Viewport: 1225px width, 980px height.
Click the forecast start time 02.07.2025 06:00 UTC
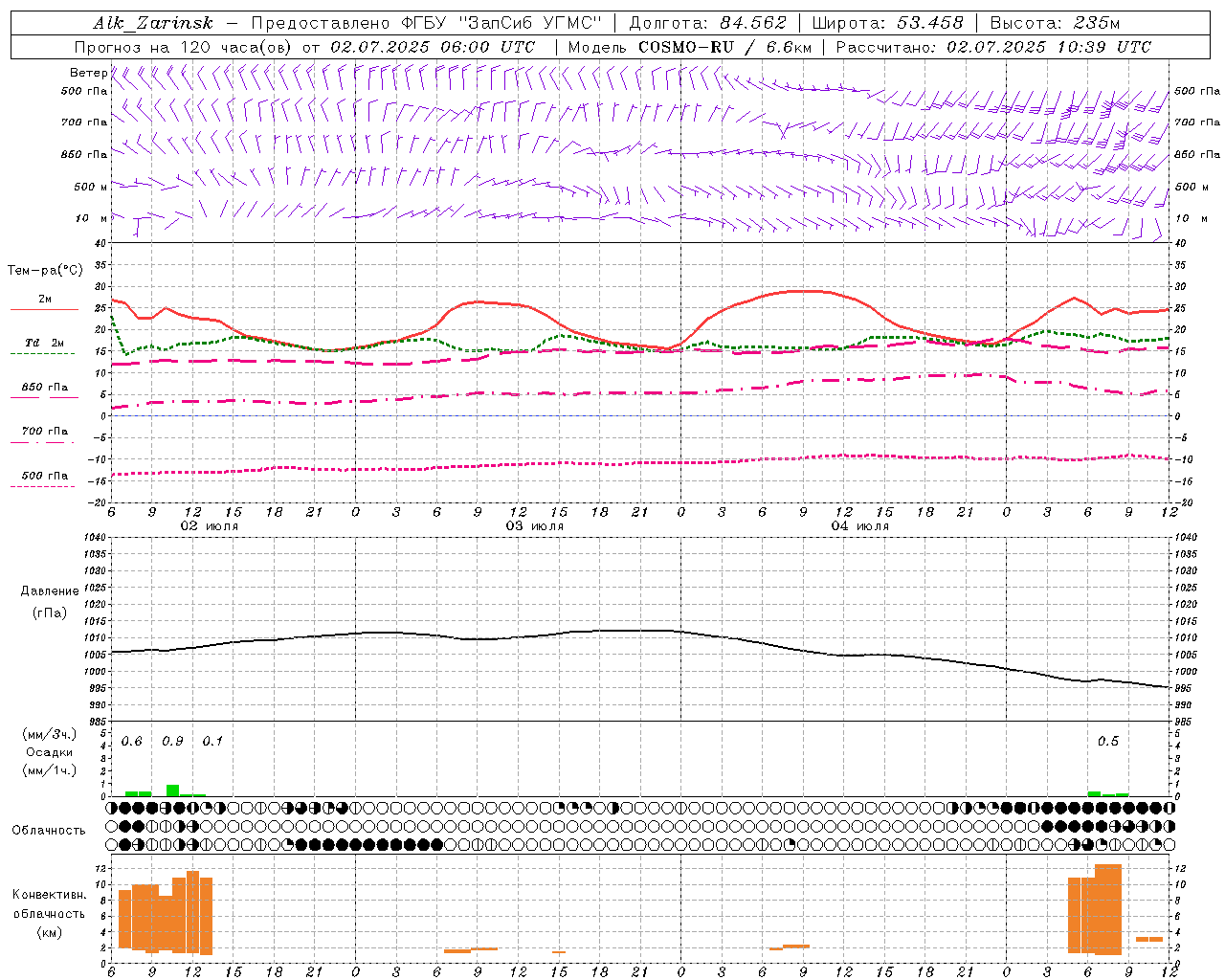[432, 47]
